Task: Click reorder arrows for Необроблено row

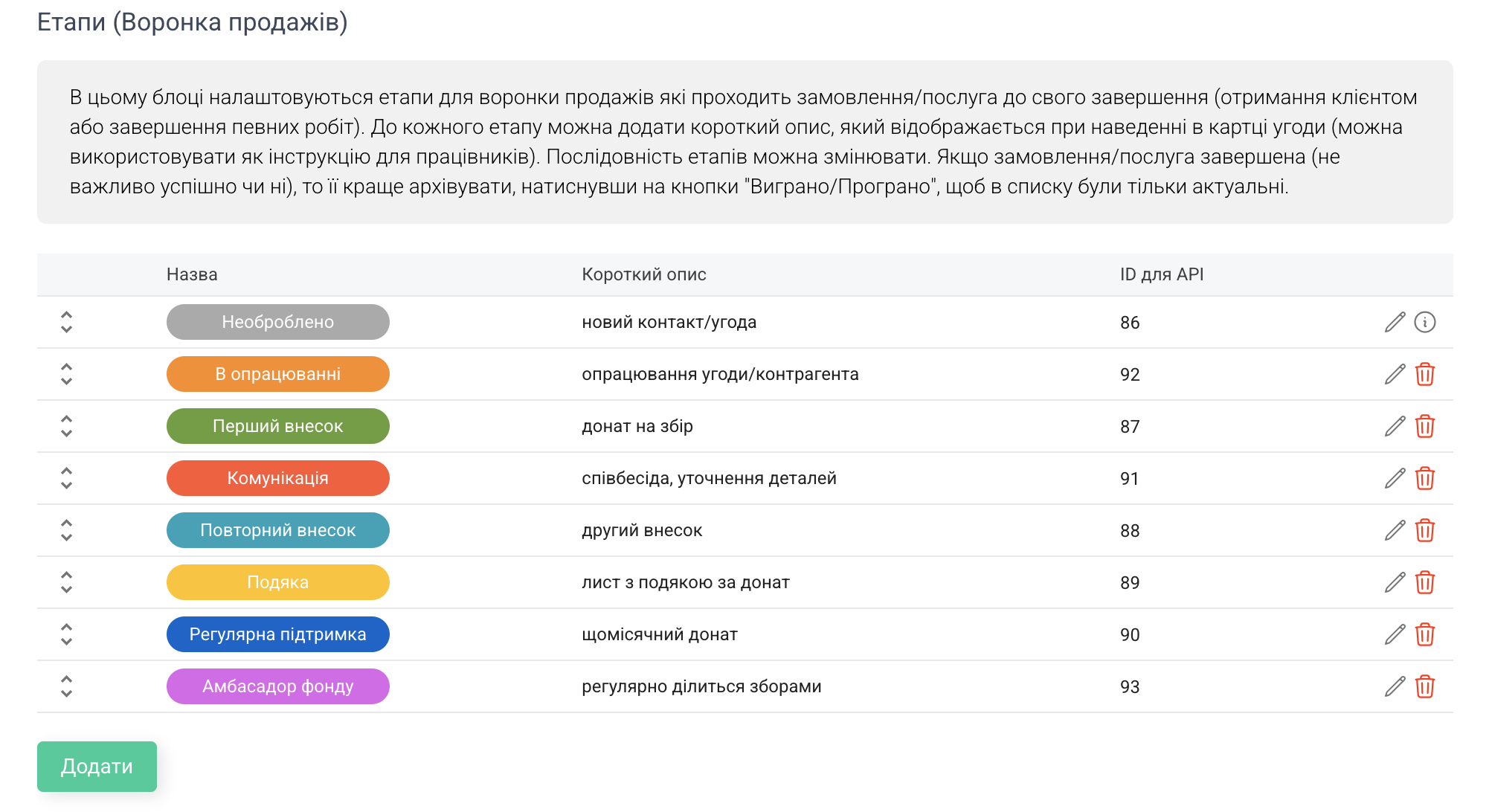Action: click(x=66, y=322)
